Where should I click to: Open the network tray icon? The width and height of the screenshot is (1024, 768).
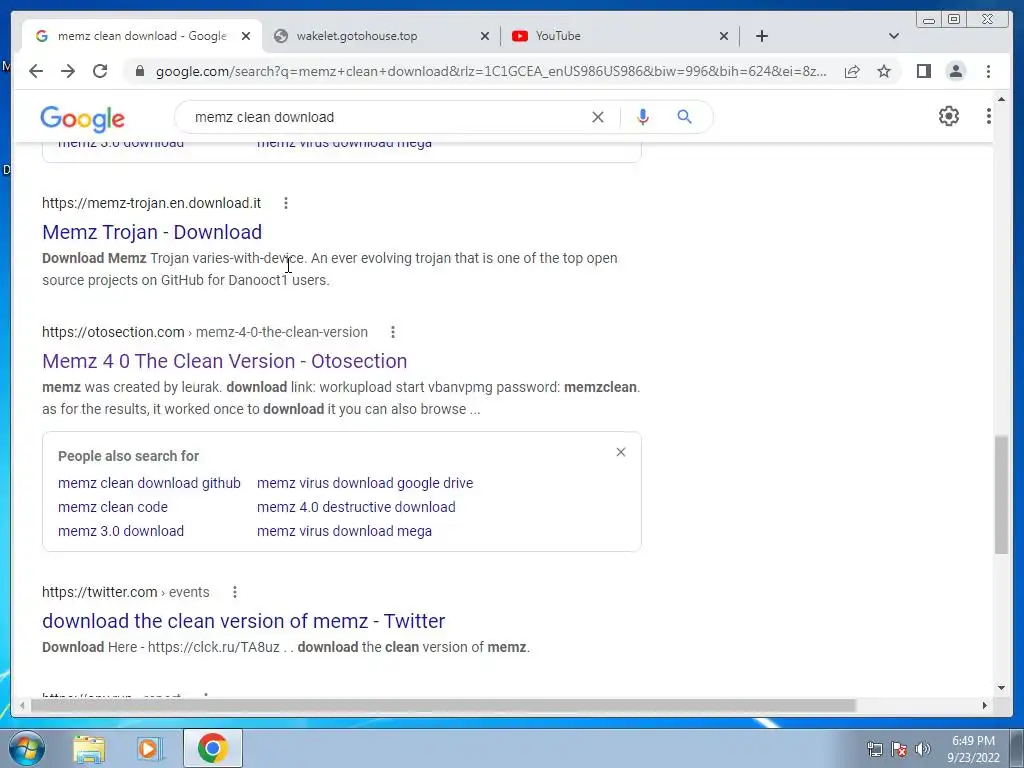tap(874, 749)
